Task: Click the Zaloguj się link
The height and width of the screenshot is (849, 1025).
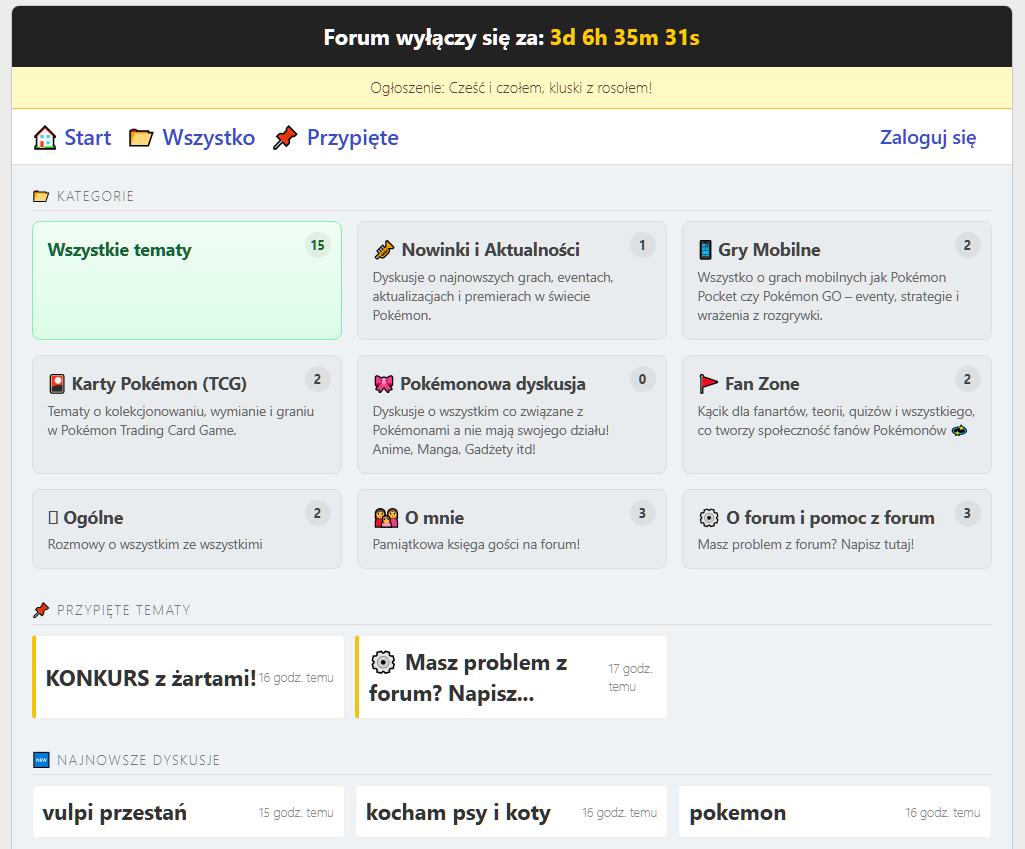Action: pyautogui.click(x=928, y=137)
